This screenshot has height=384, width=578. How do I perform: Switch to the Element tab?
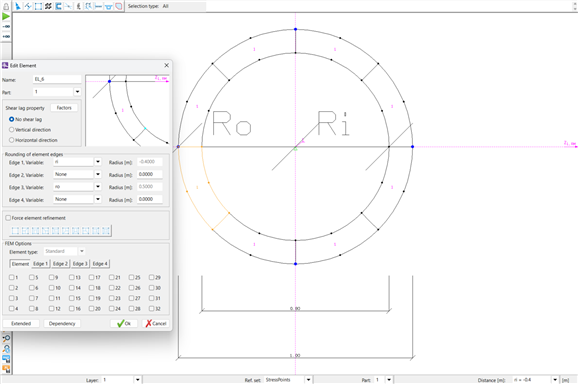pos(20,264)
